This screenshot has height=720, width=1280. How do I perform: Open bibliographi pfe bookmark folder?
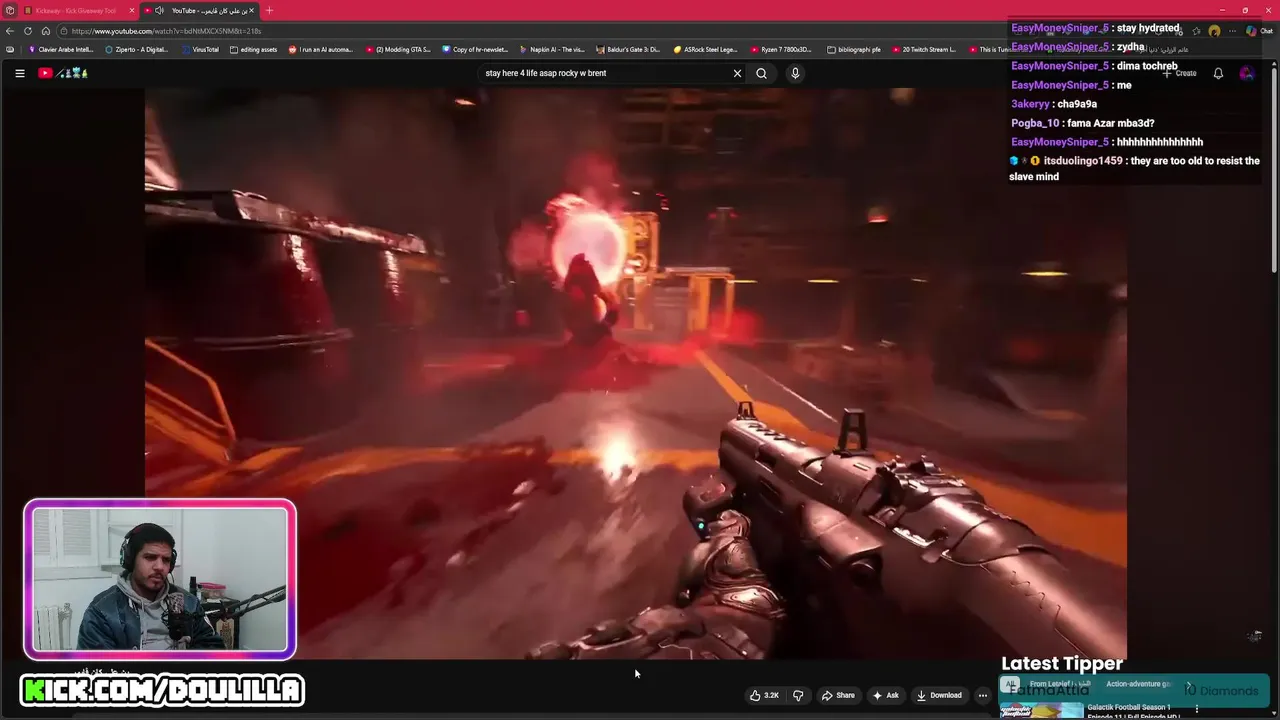(x=854, y=49)
